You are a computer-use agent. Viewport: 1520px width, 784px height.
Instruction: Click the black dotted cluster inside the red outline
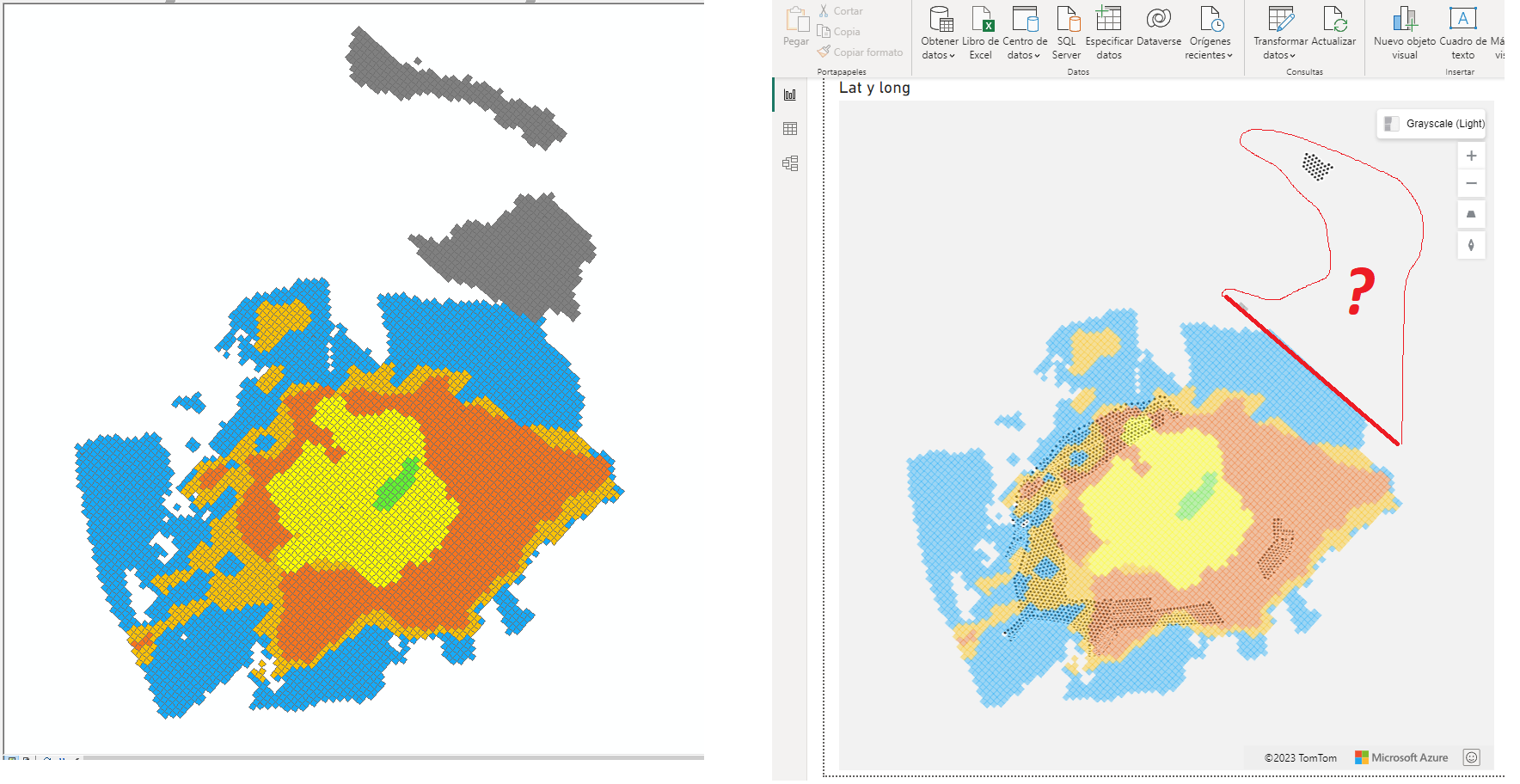1316,166
